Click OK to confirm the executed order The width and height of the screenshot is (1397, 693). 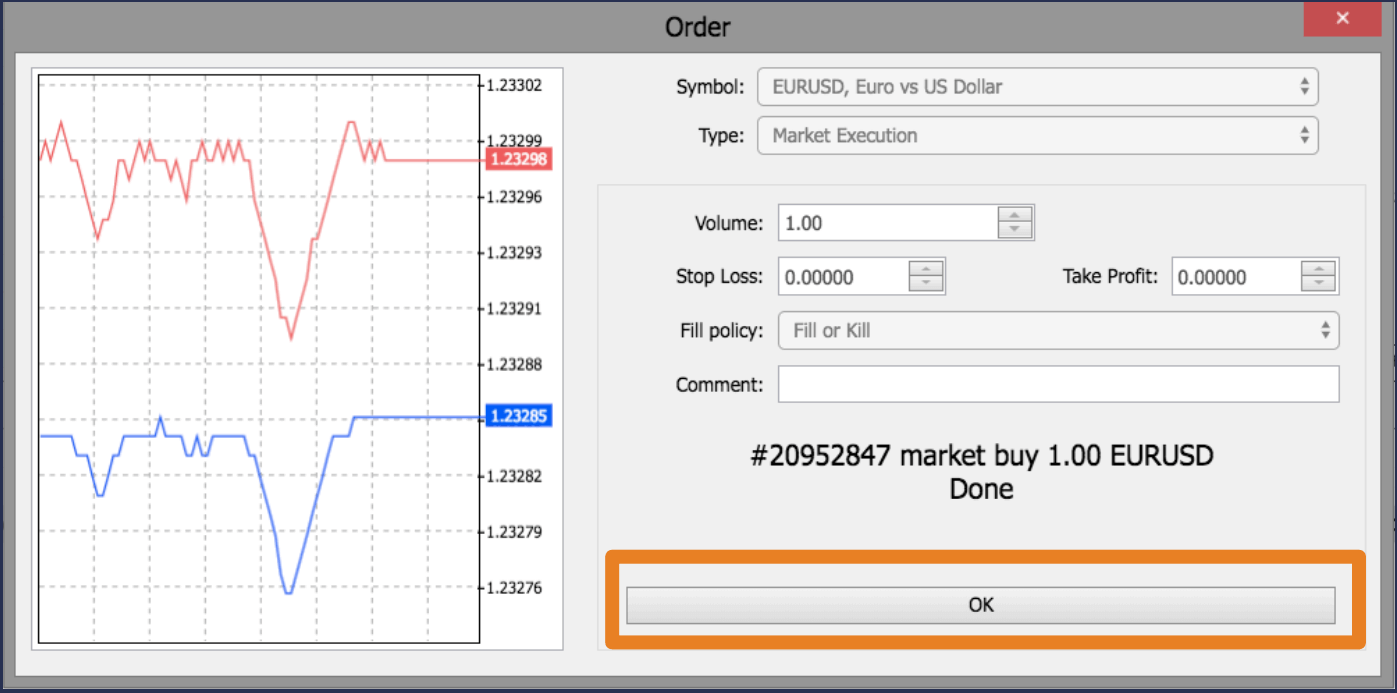(980, 604)
